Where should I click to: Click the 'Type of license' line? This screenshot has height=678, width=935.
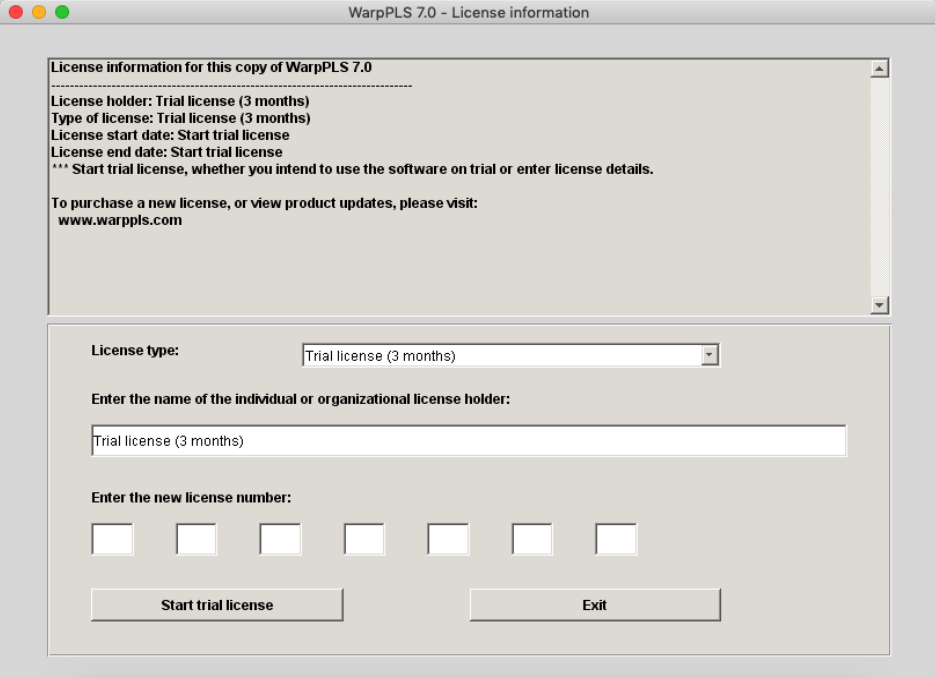click(x=181, y=118)
